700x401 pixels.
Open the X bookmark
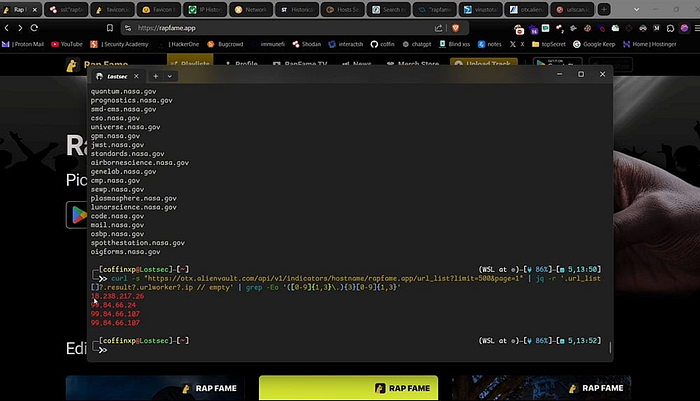tap(517, 44)
